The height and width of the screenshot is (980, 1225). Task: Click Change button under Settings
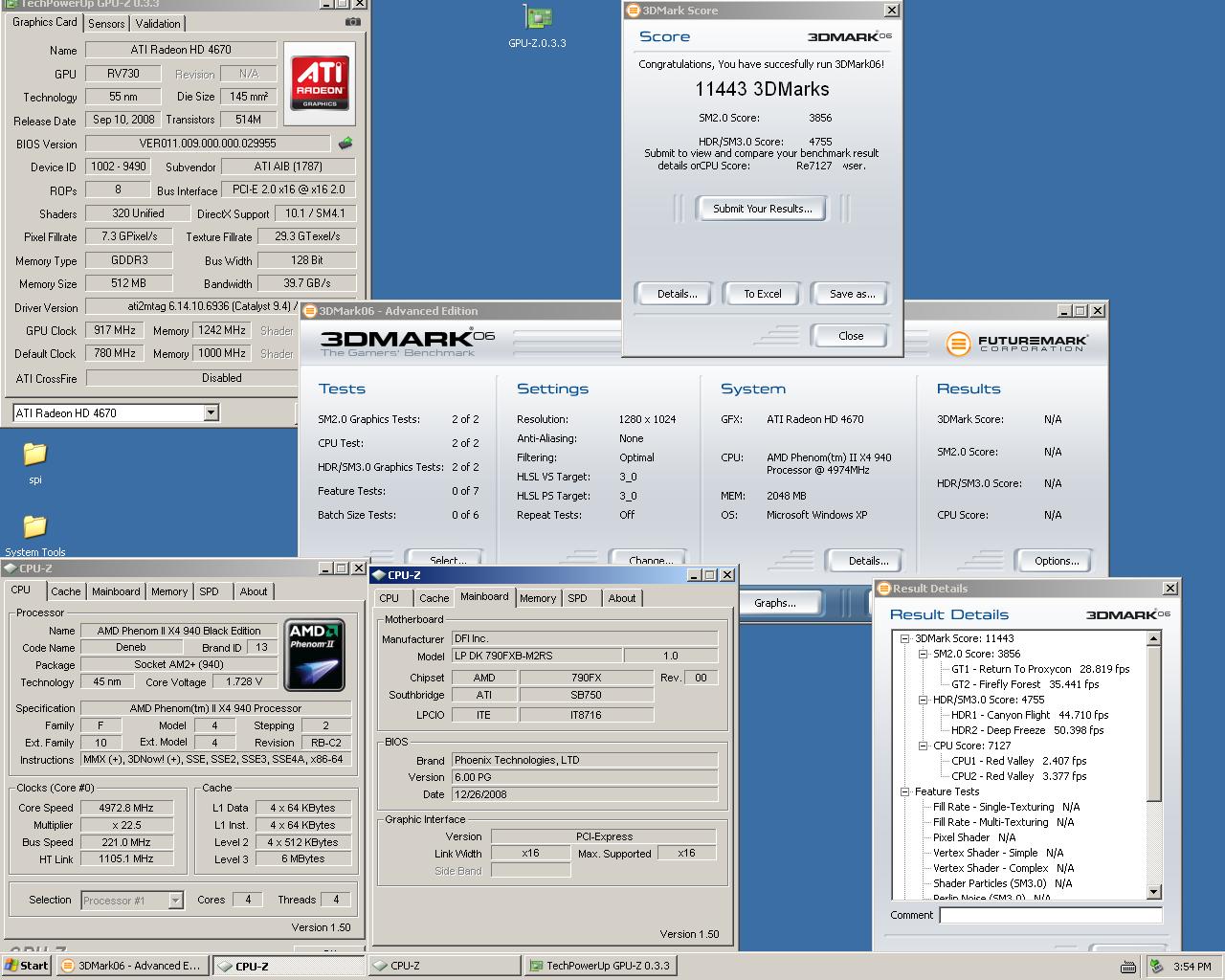[651, 560]
